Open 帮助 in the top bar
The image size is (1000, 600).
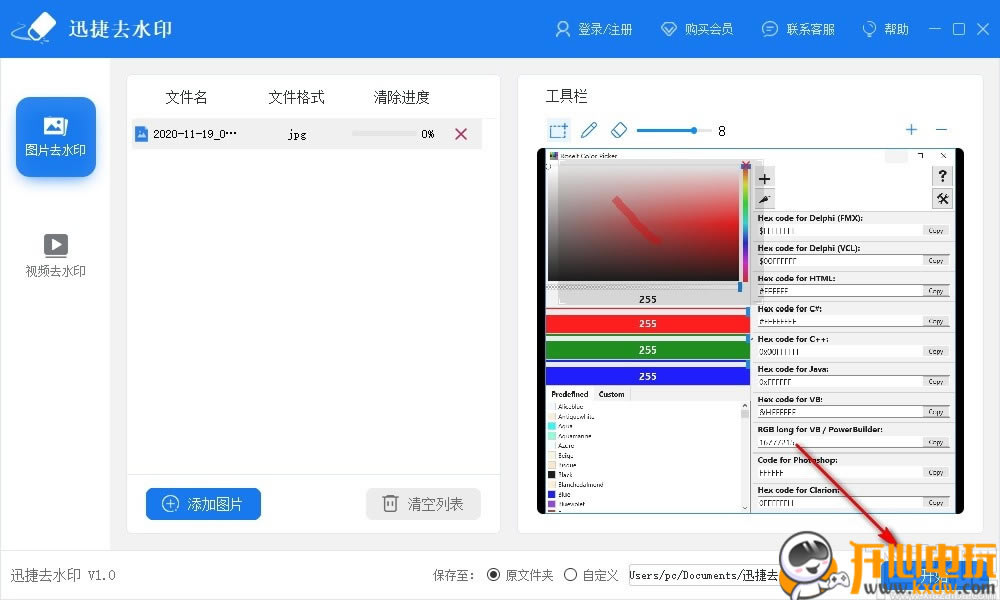884,29
